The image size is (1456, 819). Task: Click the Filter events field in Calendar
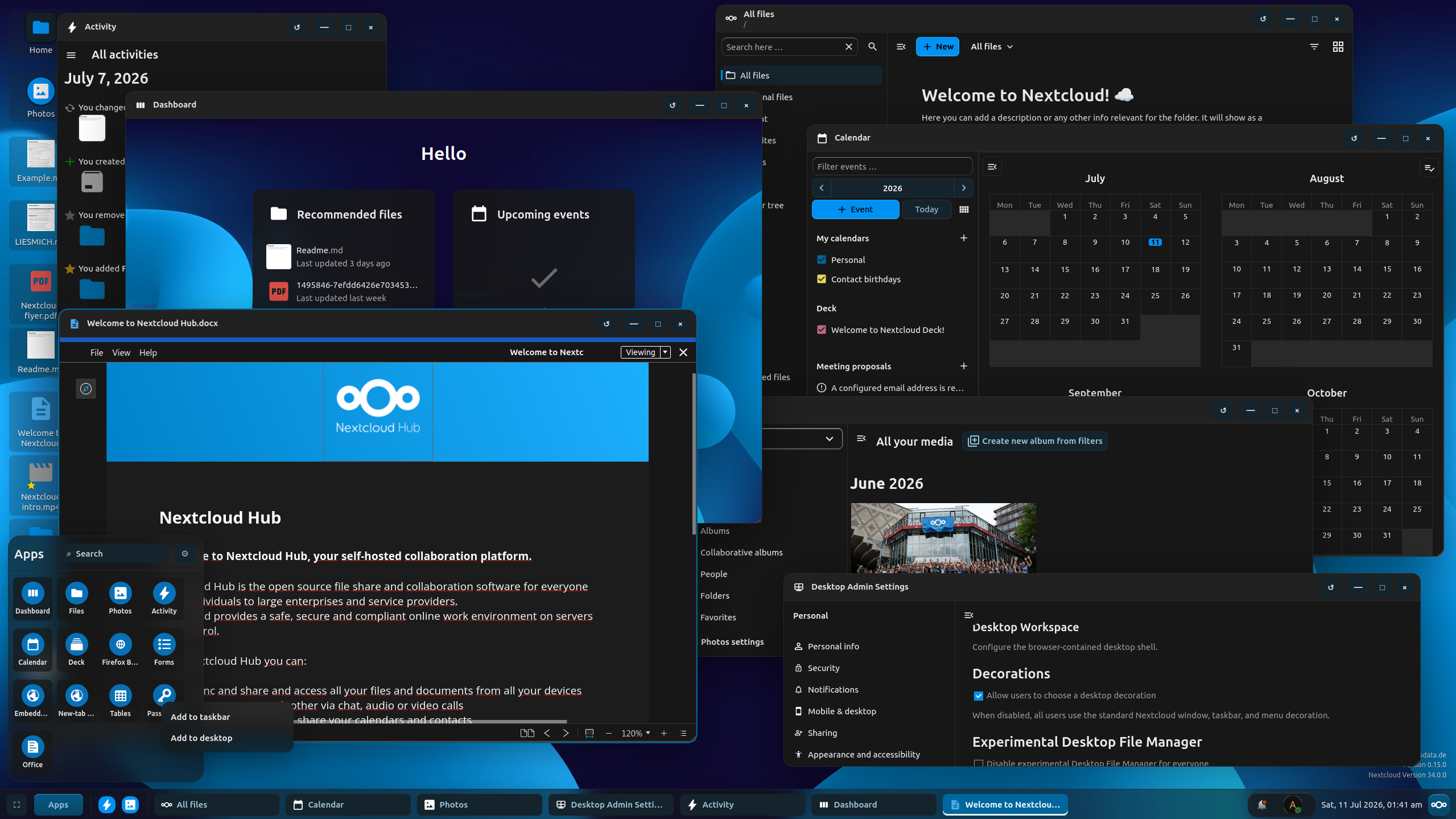(892, 167)
